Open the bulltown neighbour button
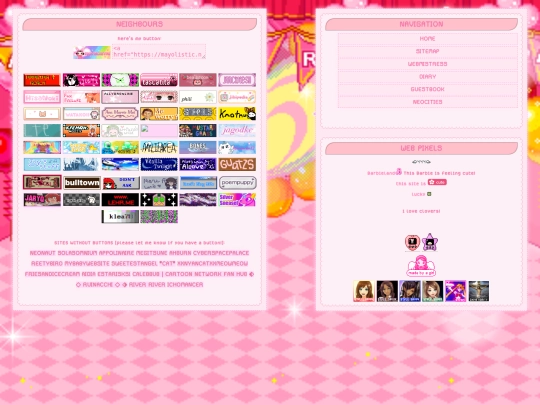 click(82, 183)
